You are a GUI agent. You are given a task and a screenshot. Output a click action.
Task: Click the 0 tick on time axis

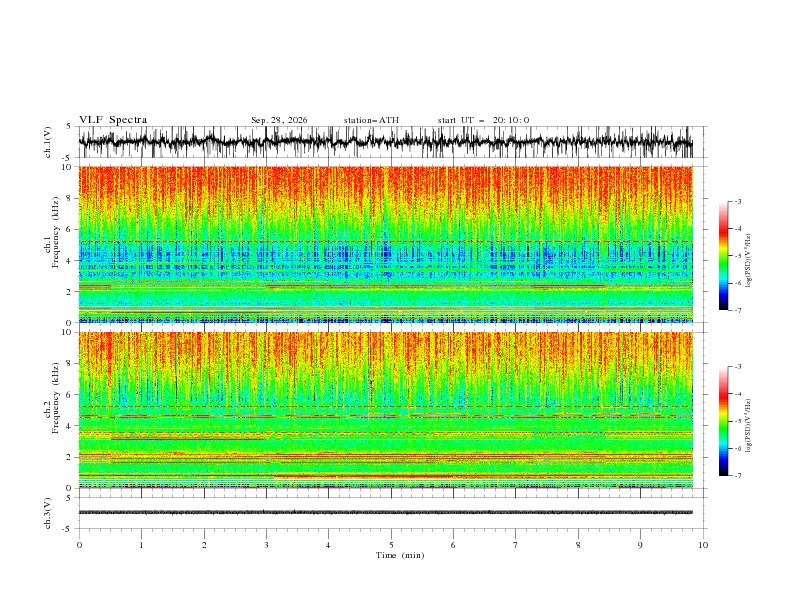79,545
